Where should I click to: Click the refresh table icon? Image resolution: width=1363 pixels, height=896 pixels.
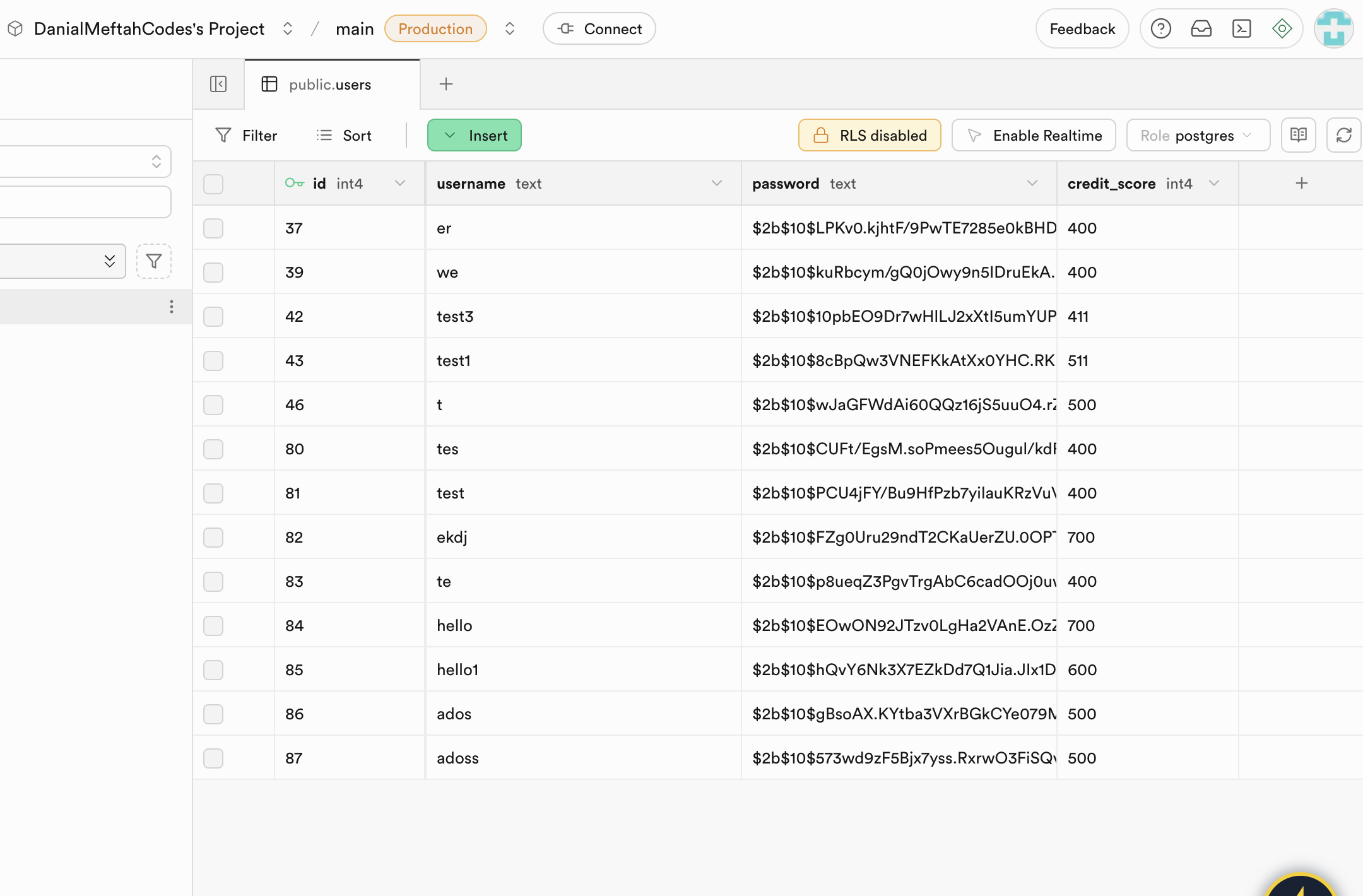(1343, 135)
